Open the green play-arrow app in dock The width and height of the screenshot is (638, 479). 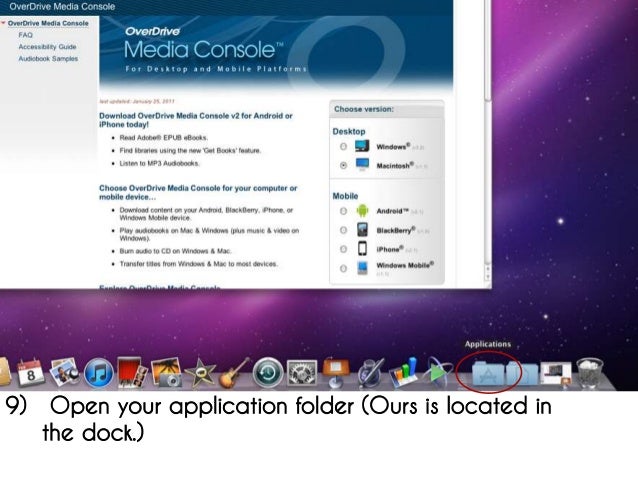coord(437,372)
